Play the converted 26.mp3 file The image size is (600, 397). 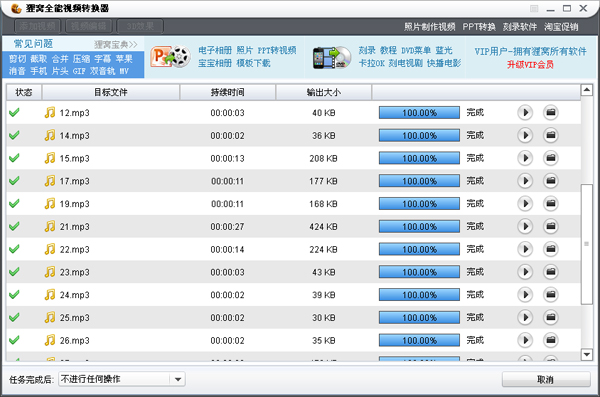pyautogui.click(x=525, y=340)
